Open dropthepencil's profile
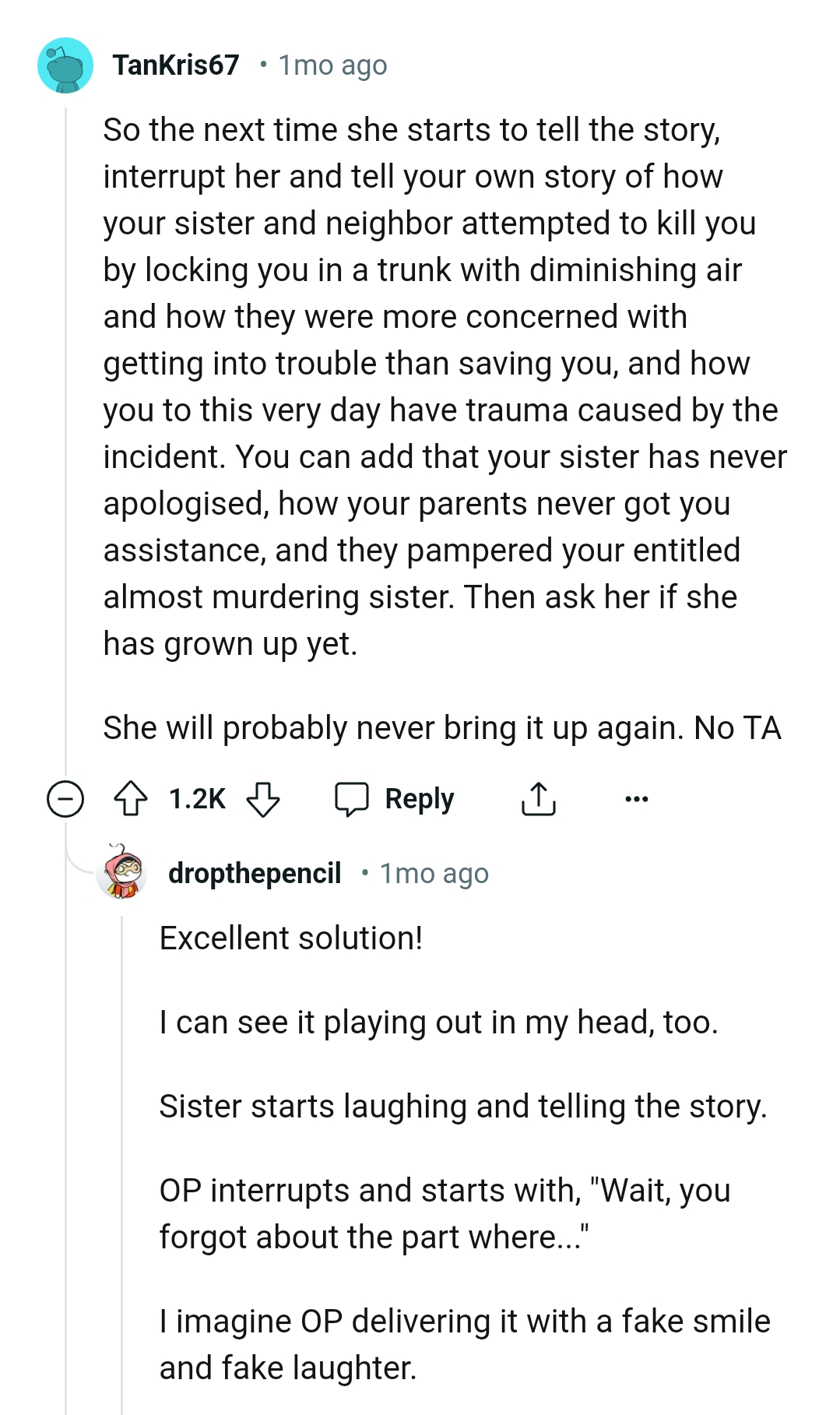Screen dimensions: 840x1415 pyautogui.click(x=255, y=873)
